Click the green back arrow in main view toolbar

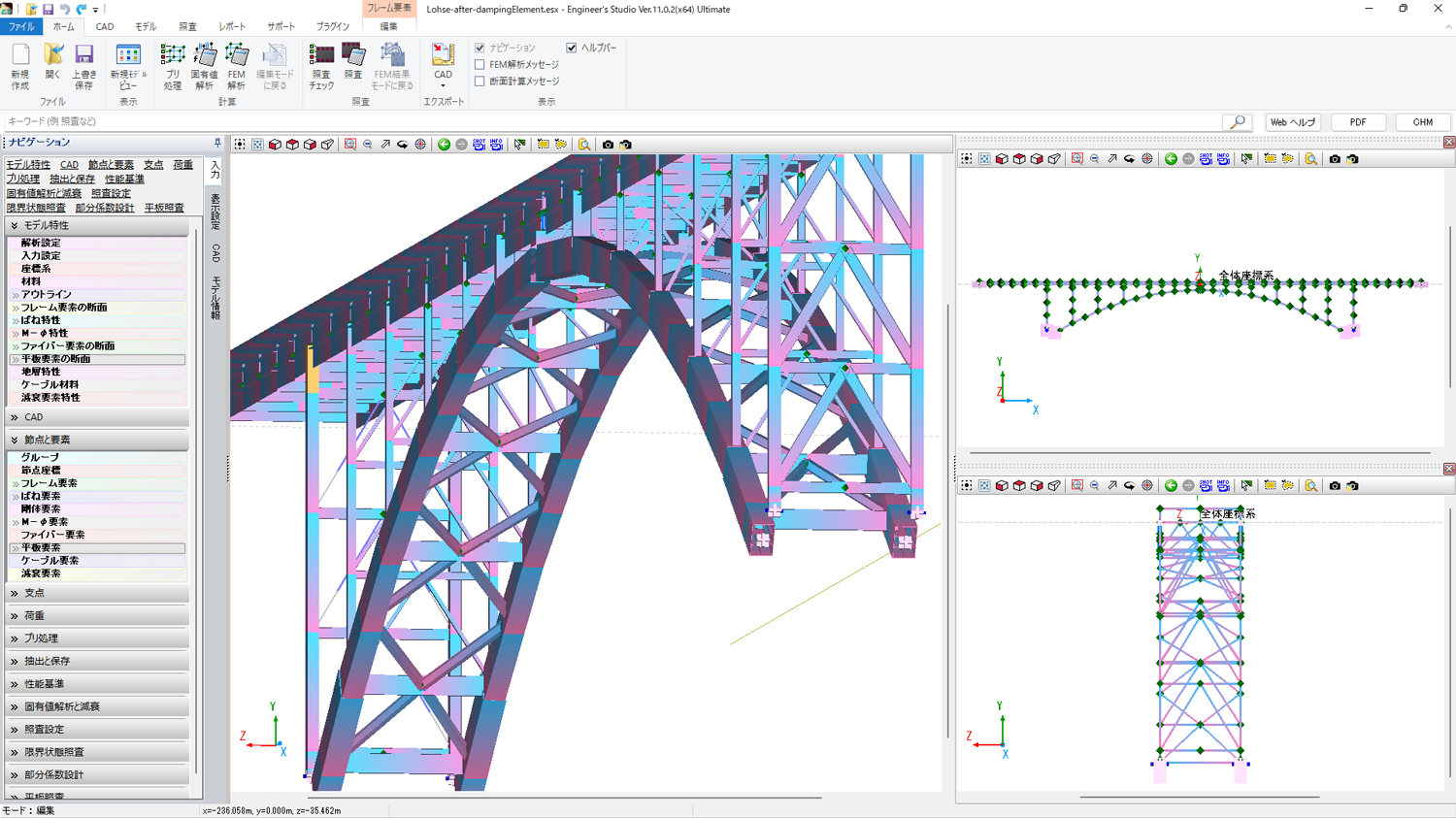(x=444, y=145)
